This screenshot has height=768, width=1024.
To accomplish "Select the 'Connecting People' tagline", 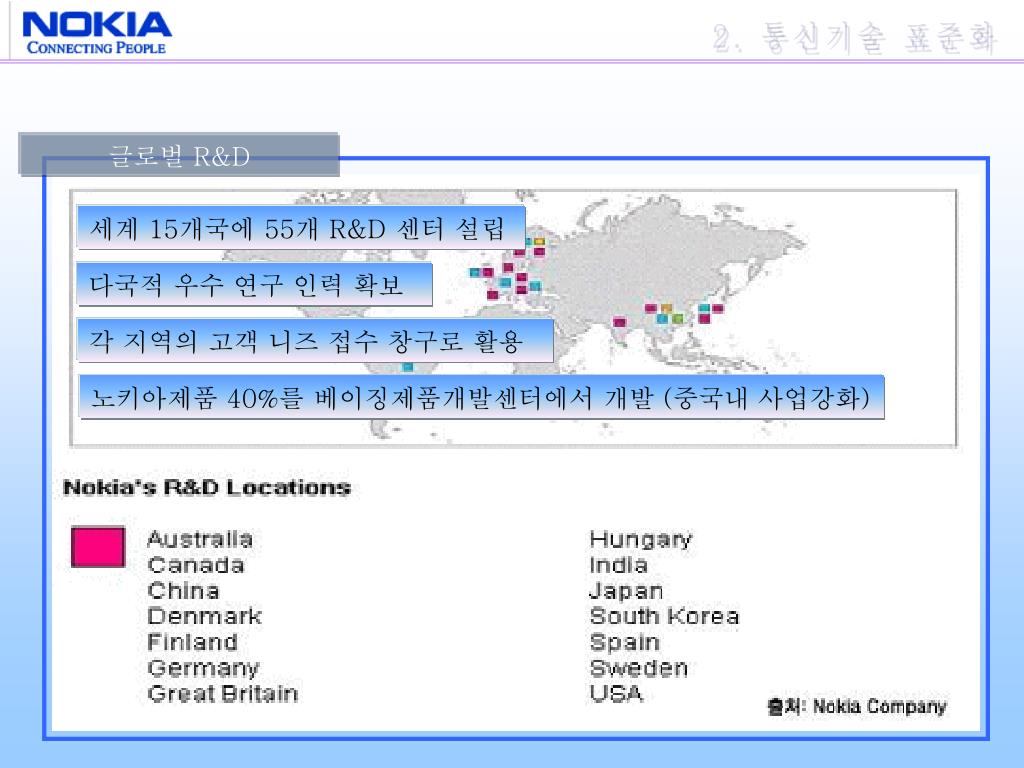I will [96, 48].
